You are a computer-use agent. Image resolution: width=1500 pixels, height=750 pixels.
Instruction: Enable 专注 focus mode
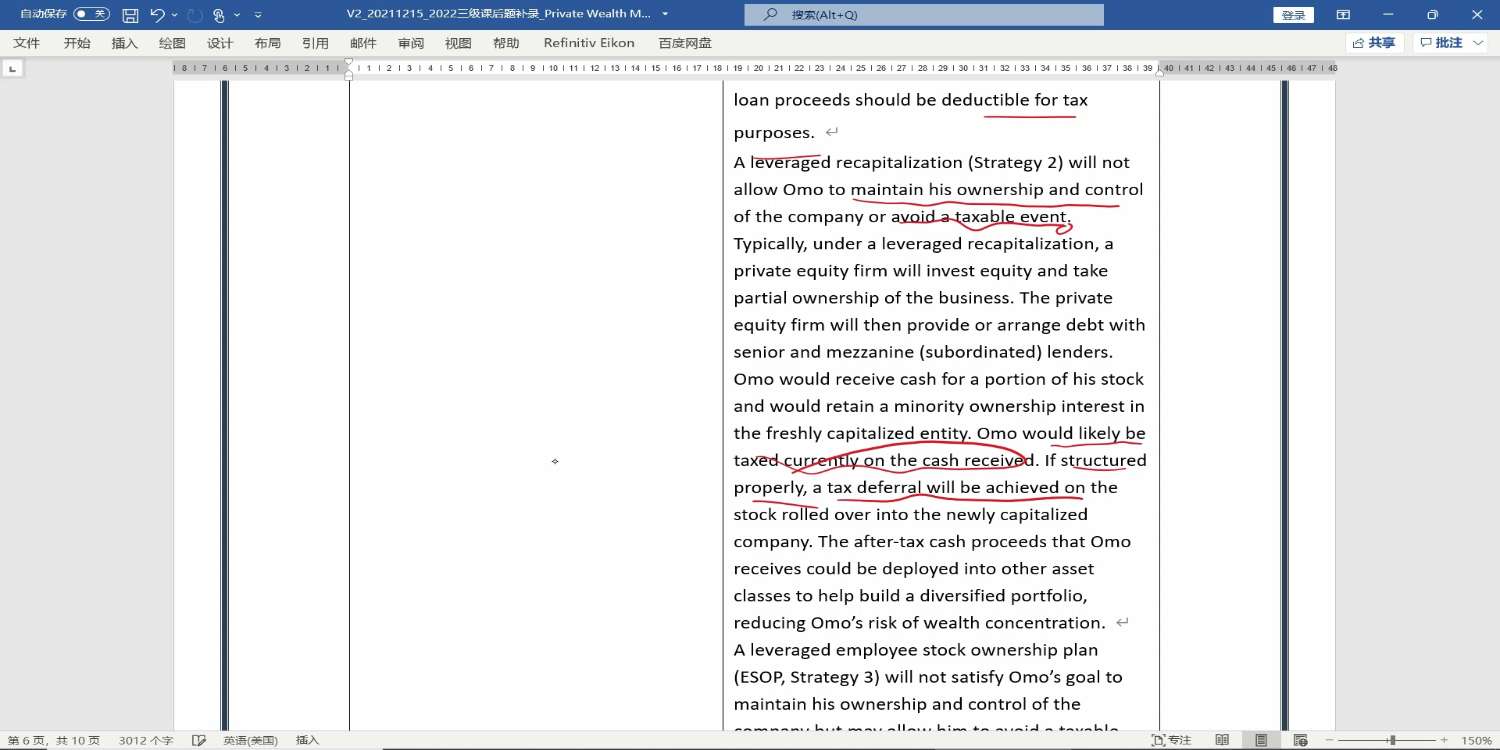click(x=1171, y=740)
